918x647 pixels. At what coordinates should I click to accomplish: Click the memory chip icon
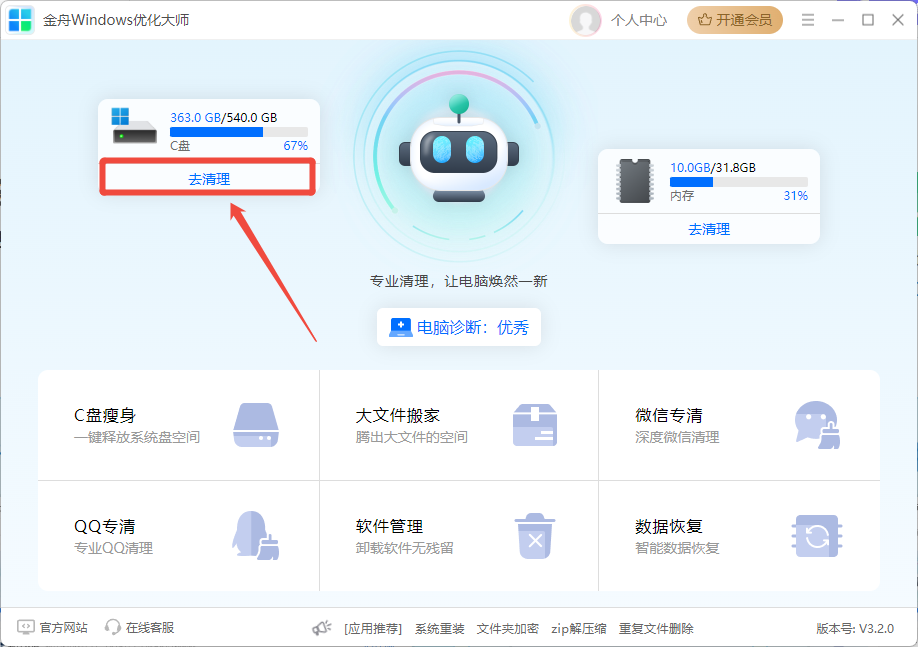[635, 181]
